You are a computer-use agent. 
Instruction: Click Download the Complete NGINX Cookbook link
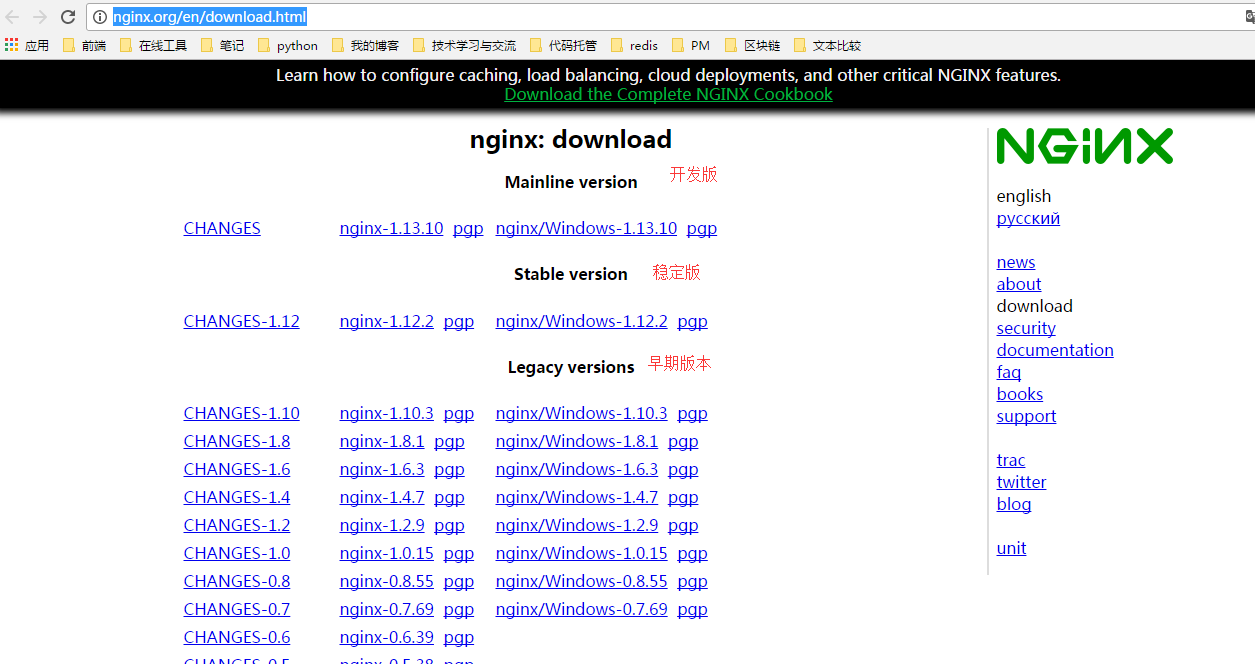click(x=668, y=94)
